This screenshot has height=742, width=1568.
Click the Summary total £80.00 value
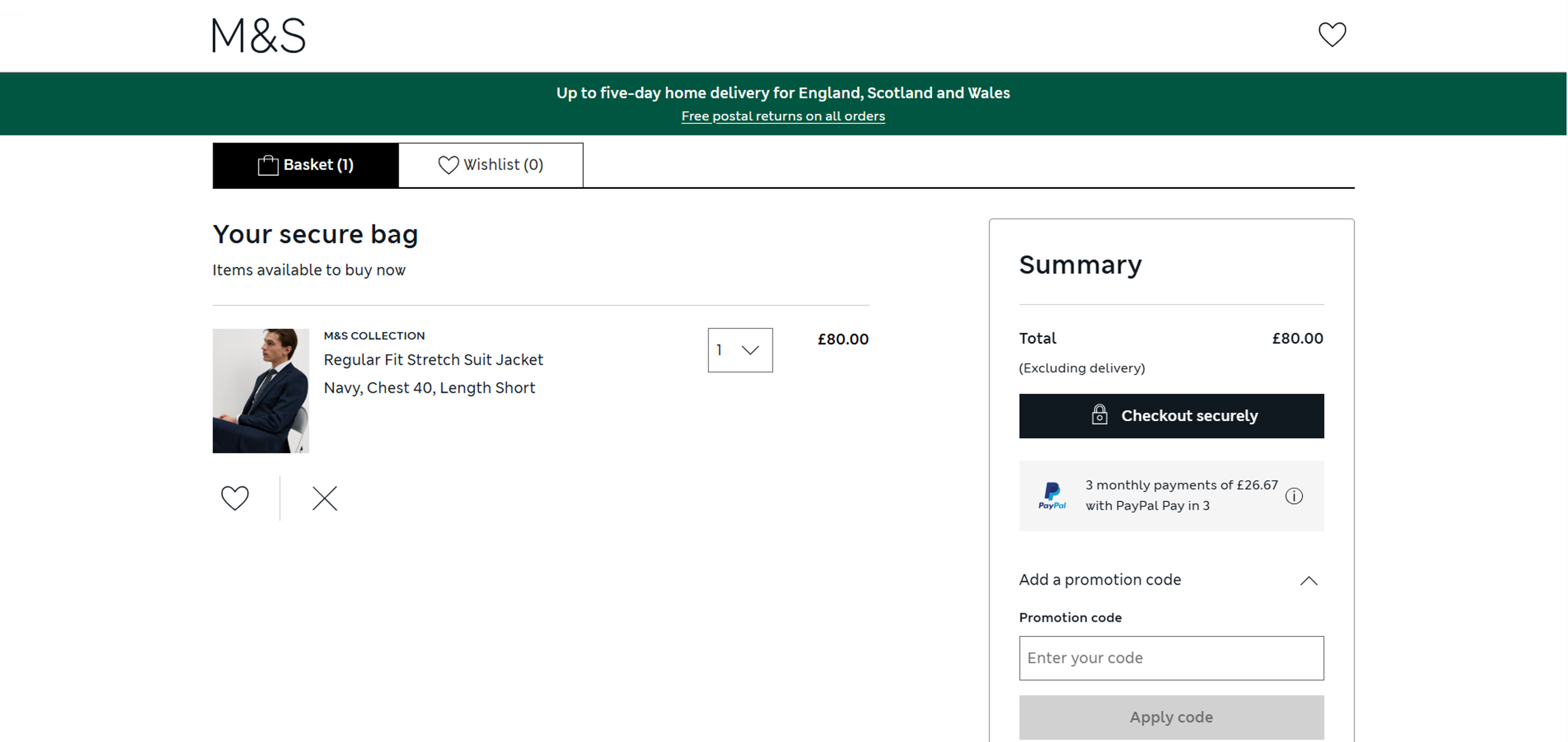[1298, 338]
